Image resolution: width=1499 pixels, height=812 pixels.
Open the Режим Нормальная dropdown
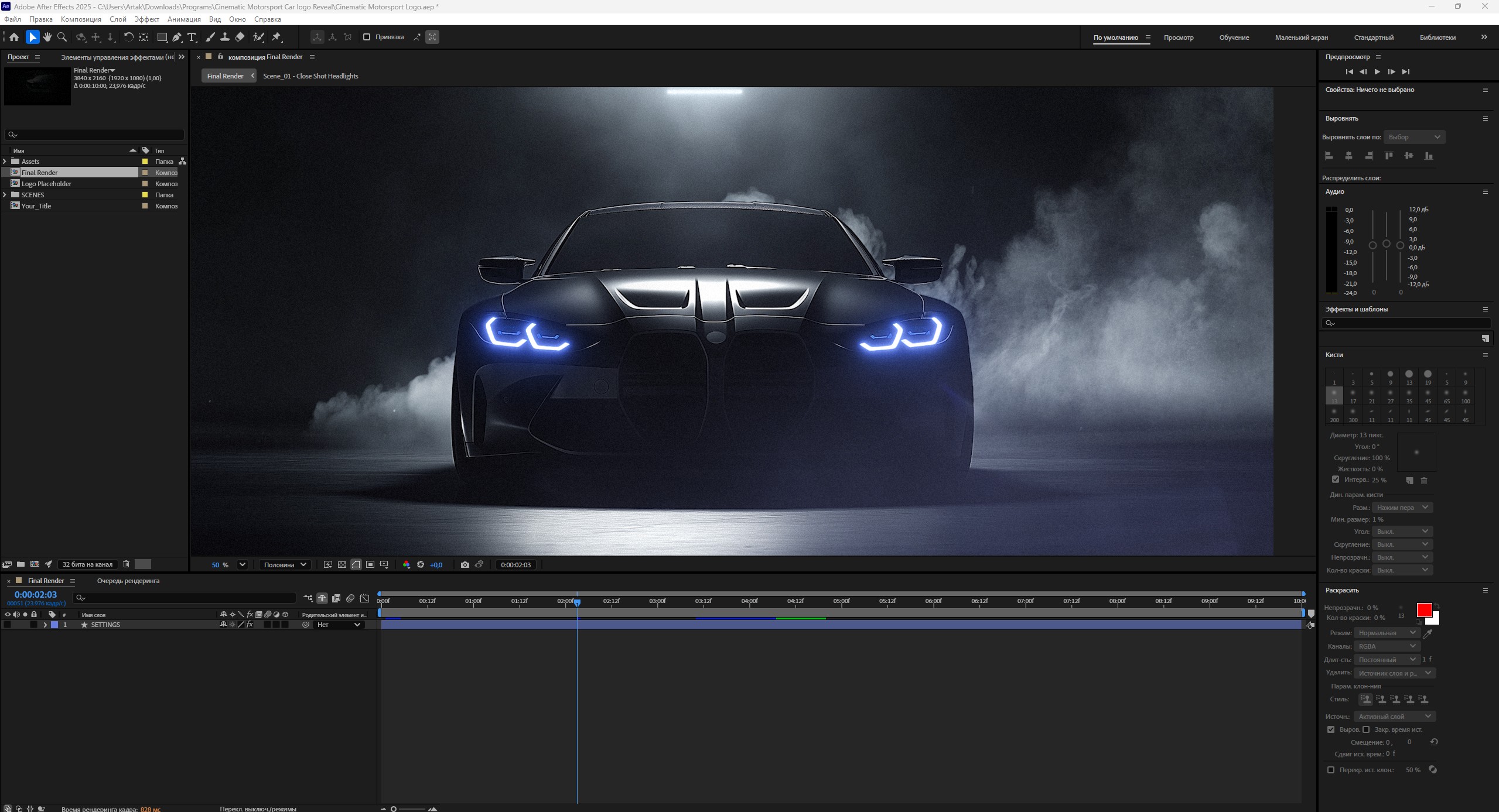[x=1387, y=633]
